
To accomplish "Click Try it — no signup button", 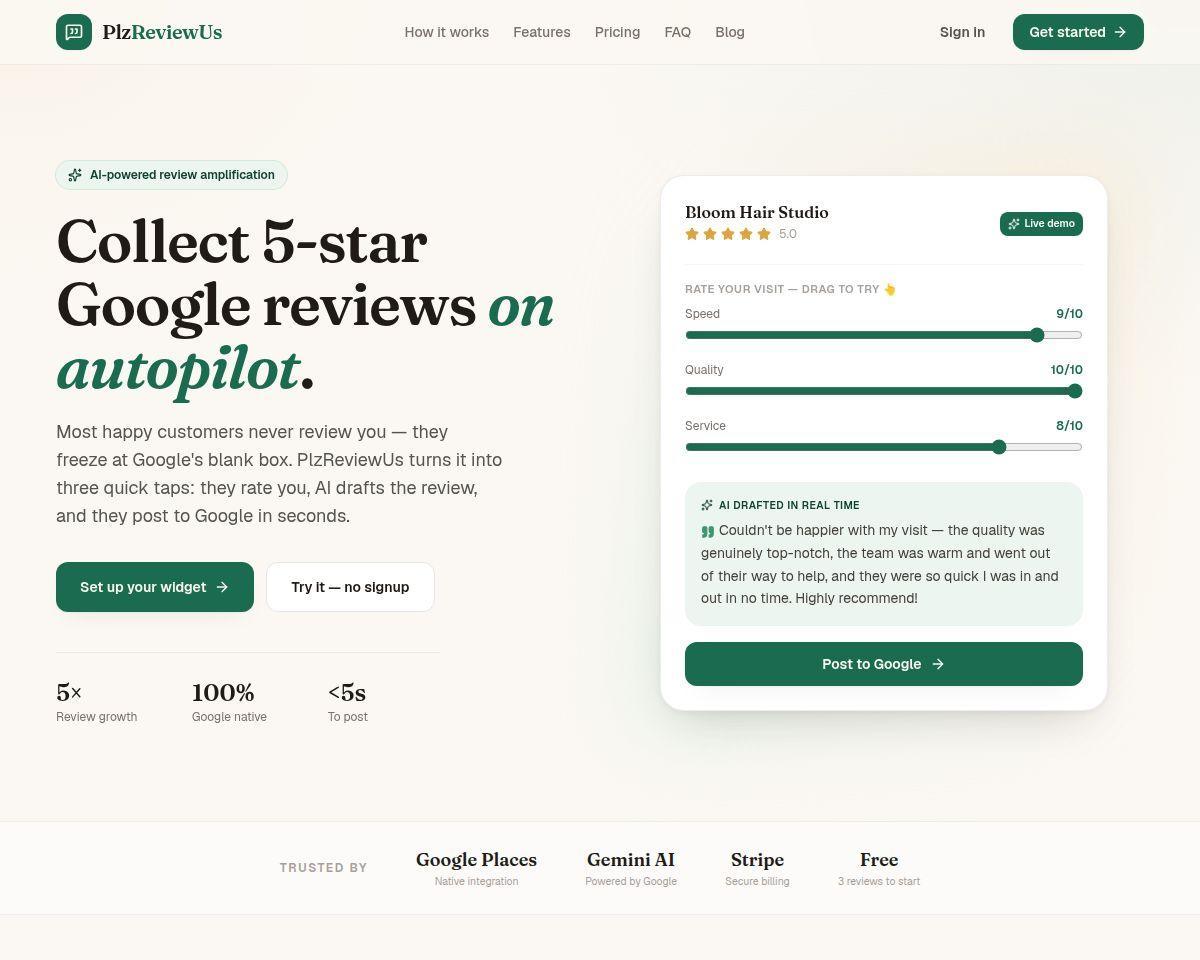I will pyautogui.click(x=350, y=587).
